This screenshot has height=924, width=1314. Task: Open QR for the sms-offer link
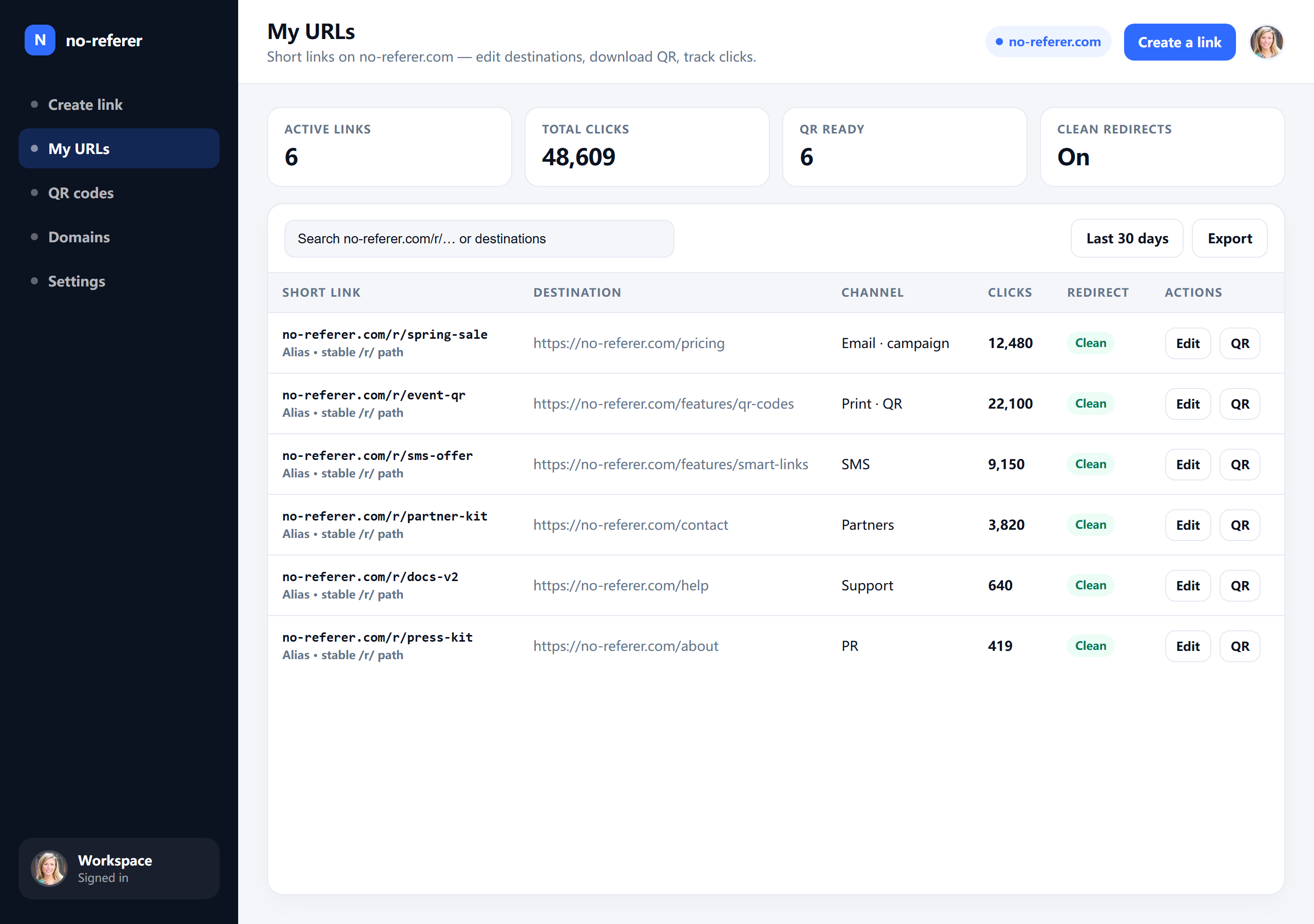(x=1240, y=464)
